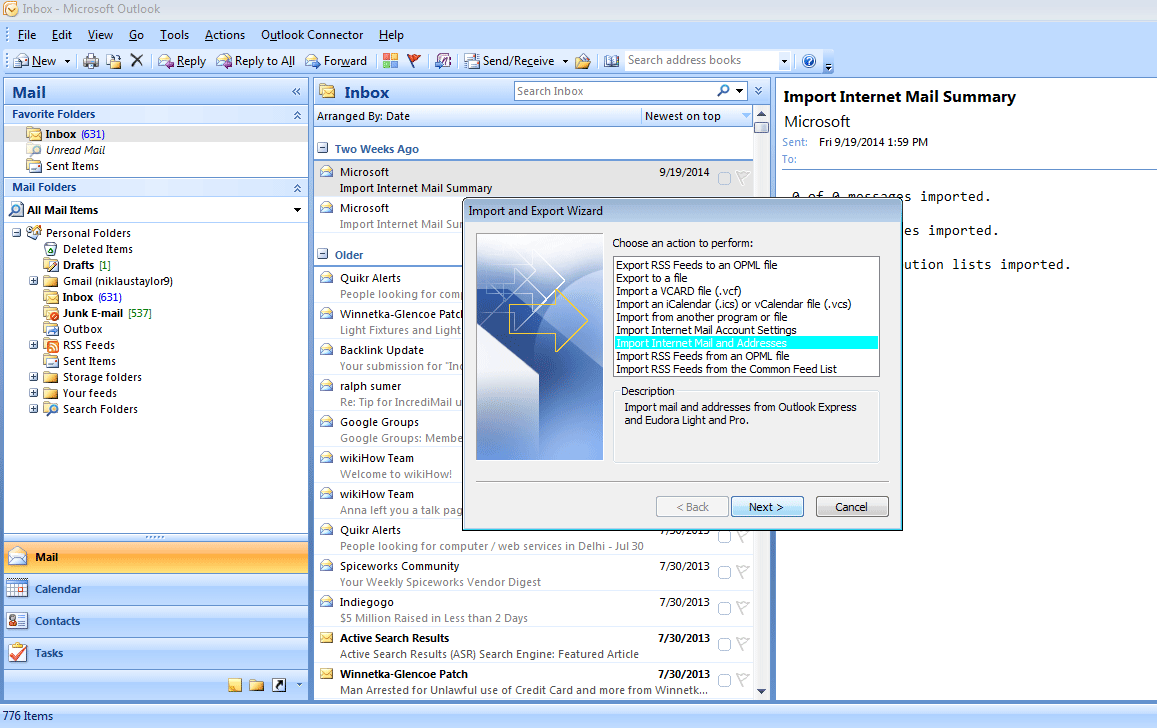
Task: Toggle flag on Microsoft 9/19/2014 message
Action: [x=743, y=178]
